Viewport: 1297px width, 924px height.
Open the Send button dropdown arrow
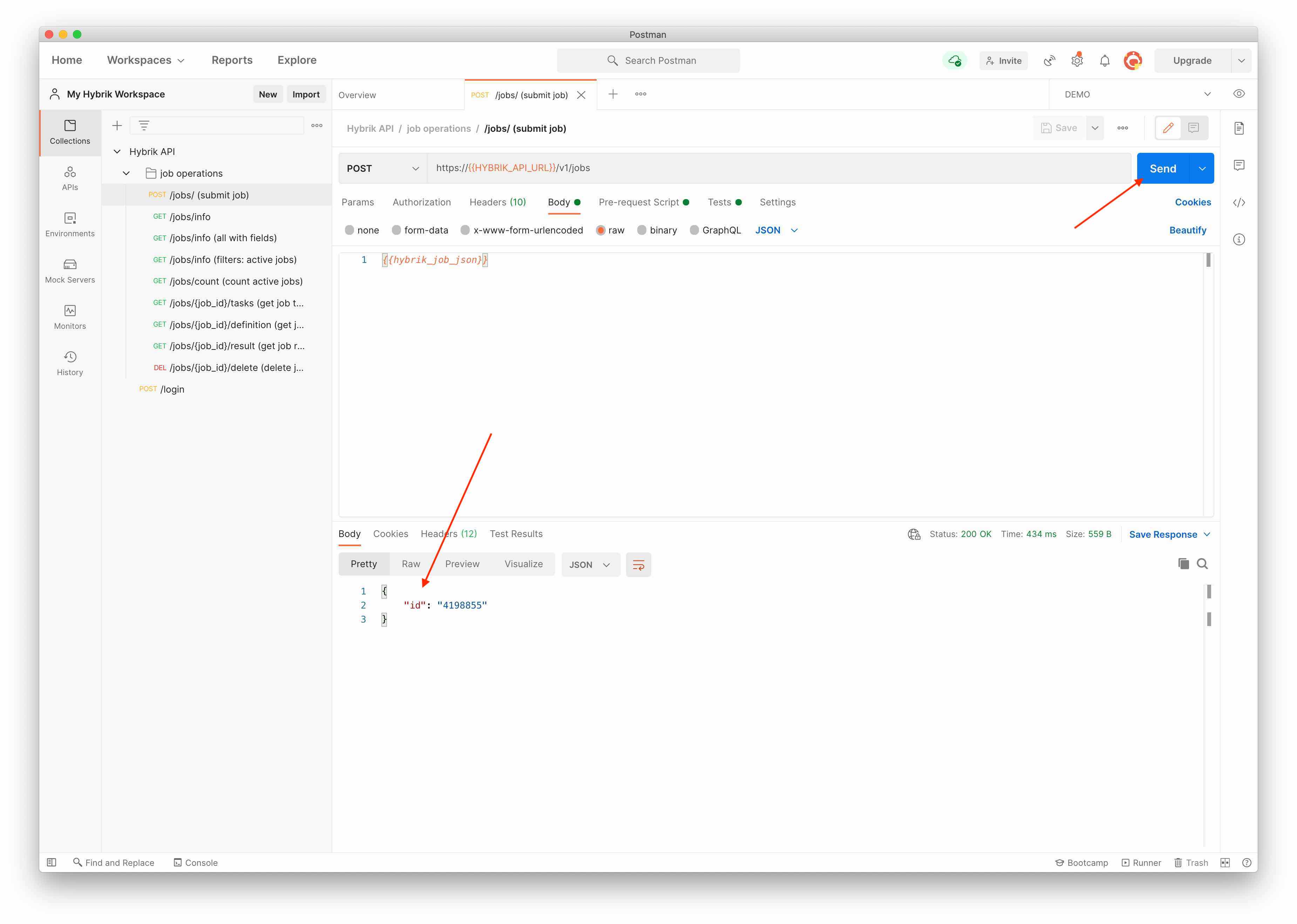[x=1202, y=168]
